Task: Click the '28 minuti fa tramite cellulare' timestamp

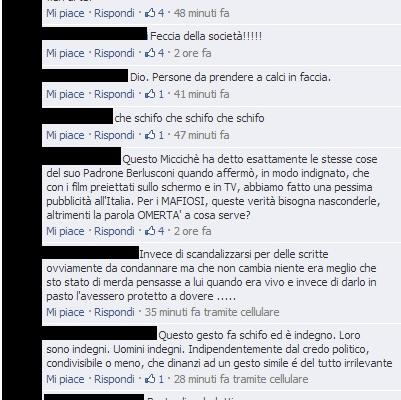Action: tap(241, 379)
